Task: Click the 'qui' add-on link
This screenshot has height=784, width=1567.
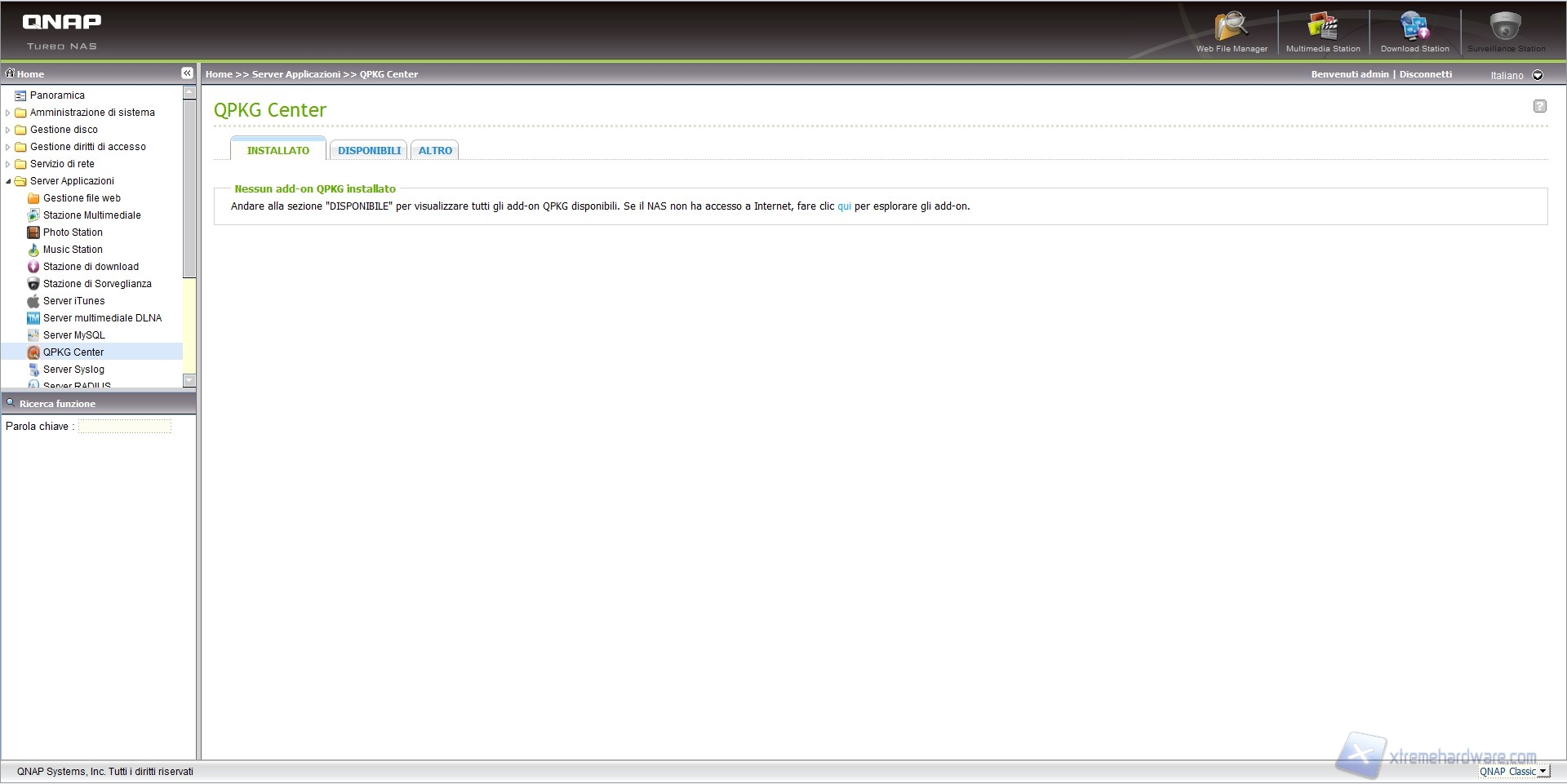Action: (x=844, y=206)
